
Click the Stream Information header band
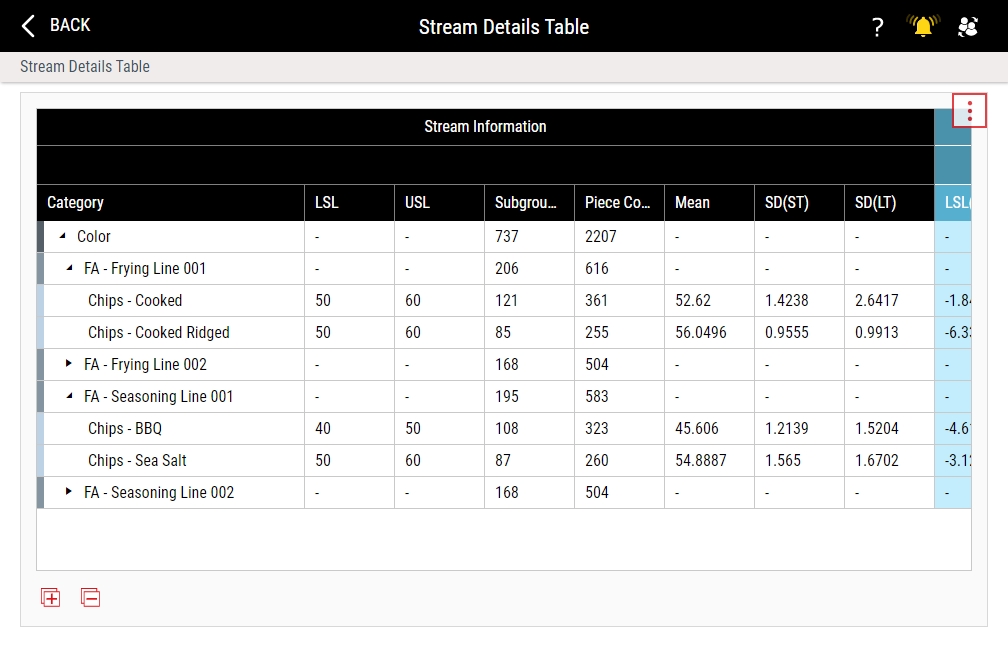485,127
